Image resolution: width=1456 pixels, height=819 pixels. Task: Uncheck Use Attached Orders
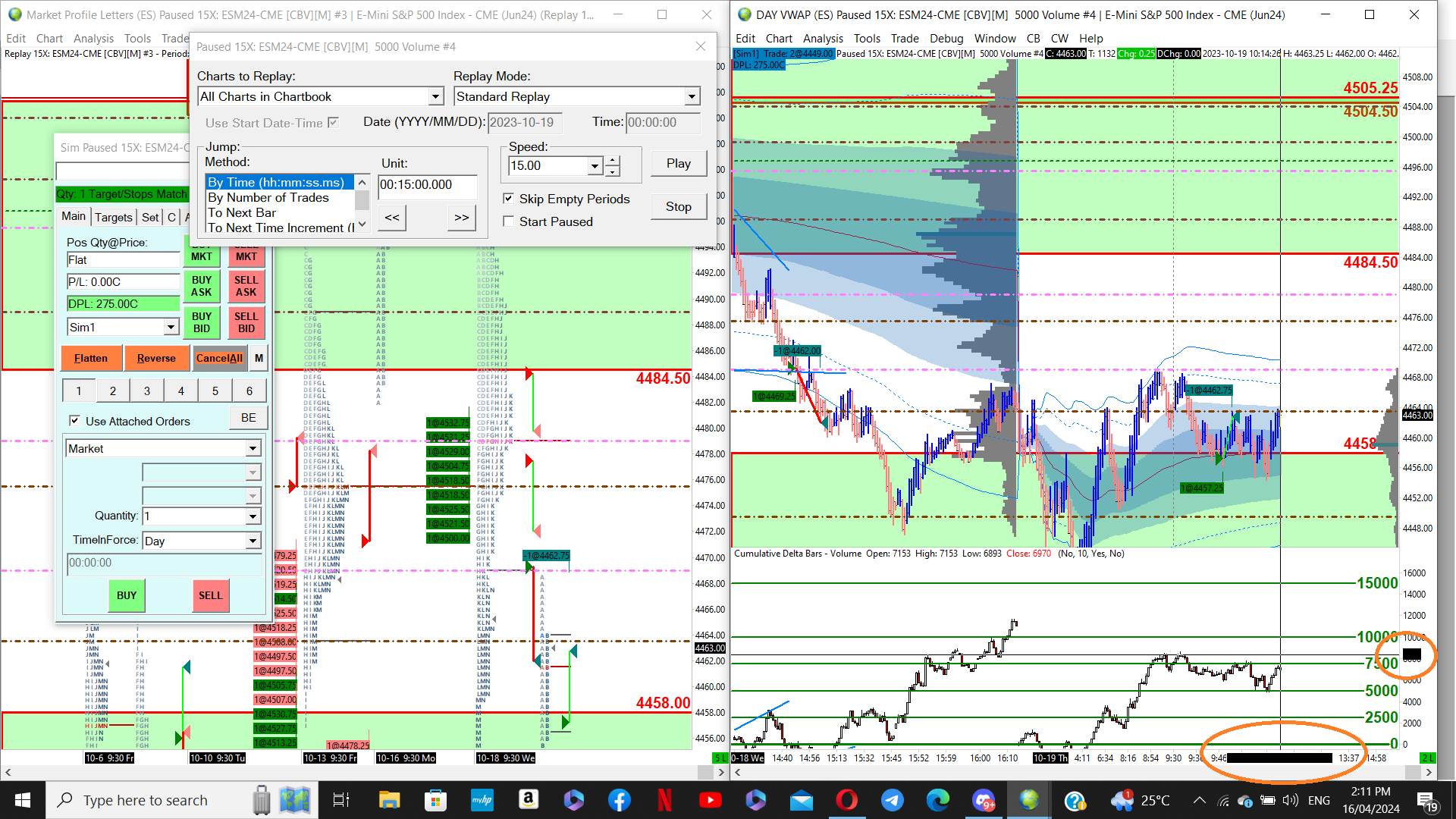click(x=74, y=421)
